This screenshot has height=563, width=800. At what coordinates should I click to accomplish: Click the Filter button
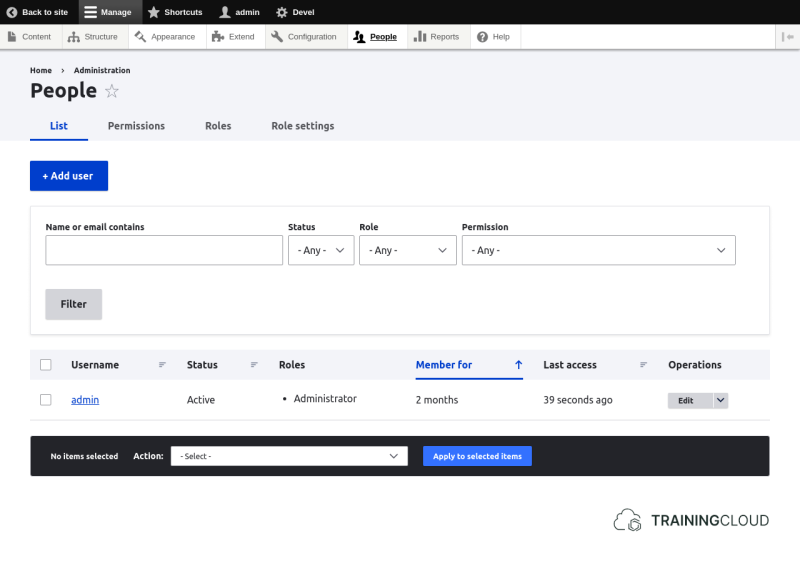pyautogui.click(x=73, y=304)
